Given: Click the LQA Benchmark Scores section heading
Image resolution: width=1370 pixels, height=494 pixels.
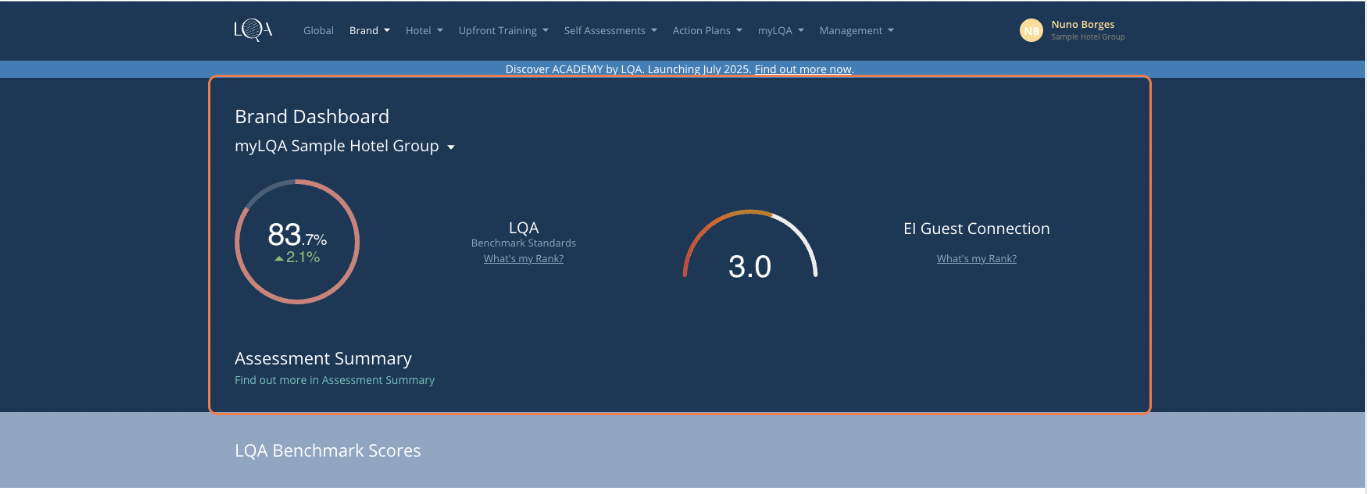Looking at the screenshot, I should pyautogui.click(x=327, y=450).
